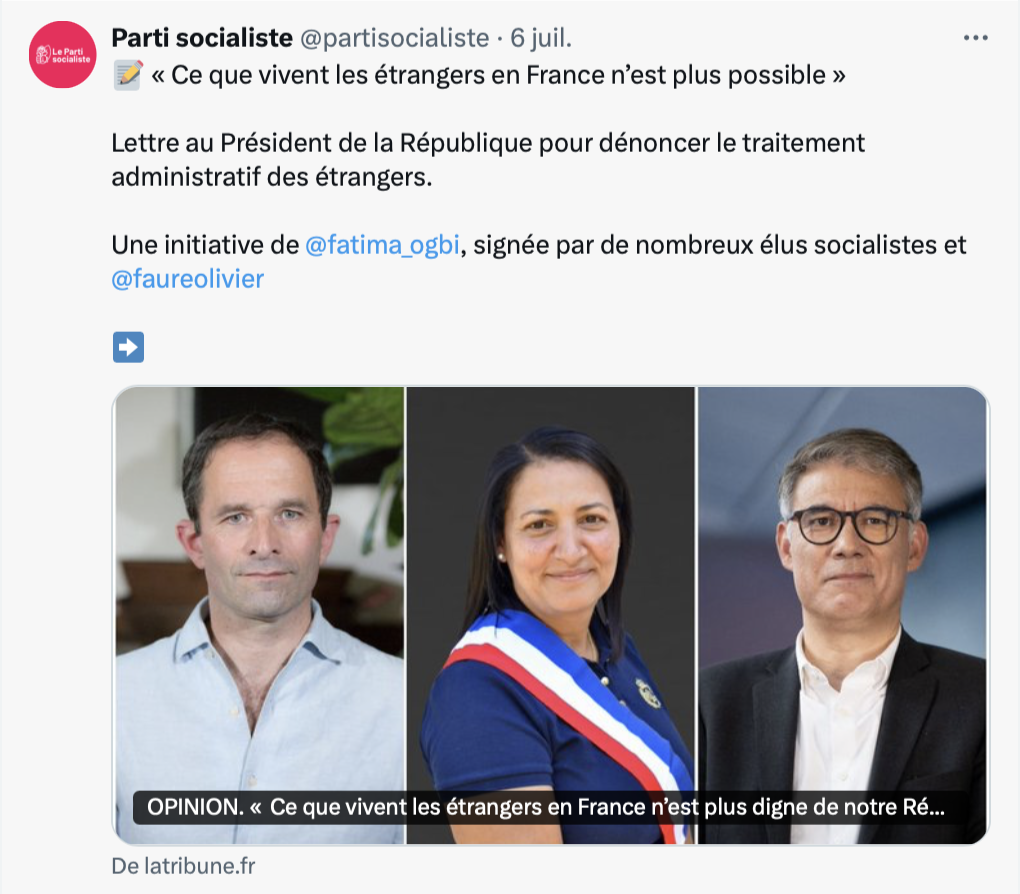This screenshot has width=1020, height=894.
Task: Open the @faureolivier mention
Action: pyautogui.click(x=187, y=279)
